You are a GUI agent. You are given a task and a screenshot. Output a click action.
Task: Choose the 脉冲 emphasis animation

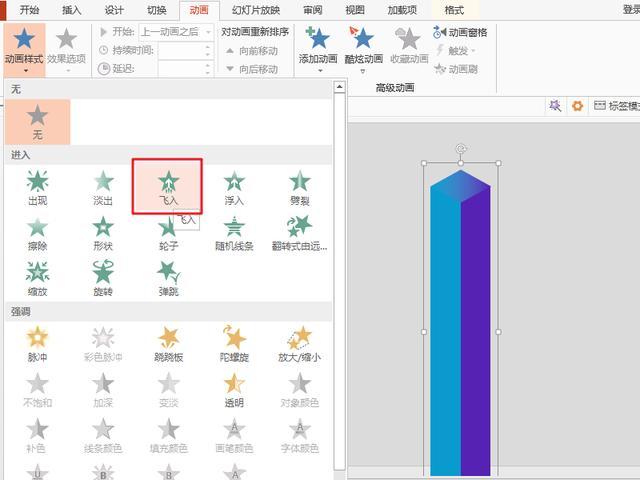pyautogui.click(x=37, y=344)
